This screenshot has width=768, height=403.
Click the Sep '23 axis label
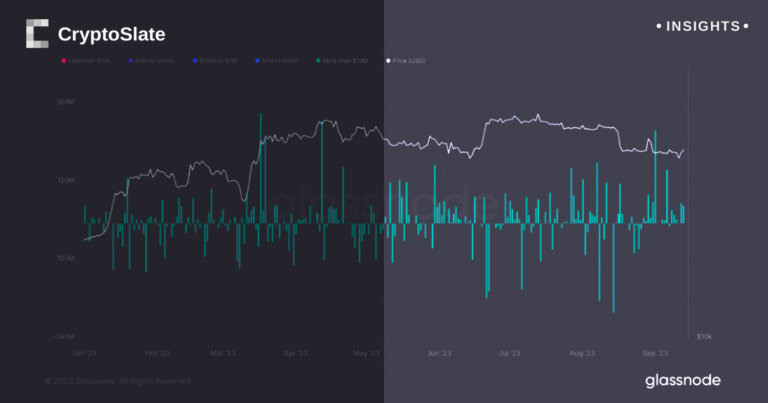[x=655, y=353]
